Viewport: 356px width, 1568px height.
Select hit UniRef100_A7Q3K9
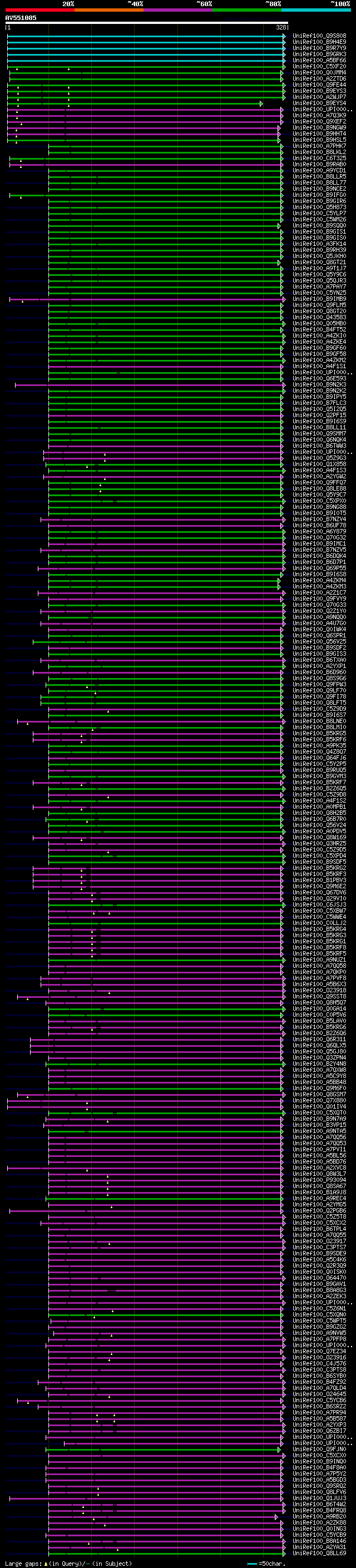pos(319,116)
